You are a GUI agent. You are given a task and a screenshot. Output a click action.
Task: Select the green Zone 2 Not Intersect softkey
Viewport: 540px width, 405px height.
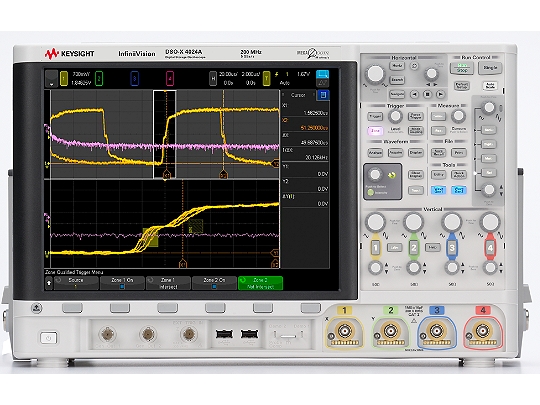260,283
